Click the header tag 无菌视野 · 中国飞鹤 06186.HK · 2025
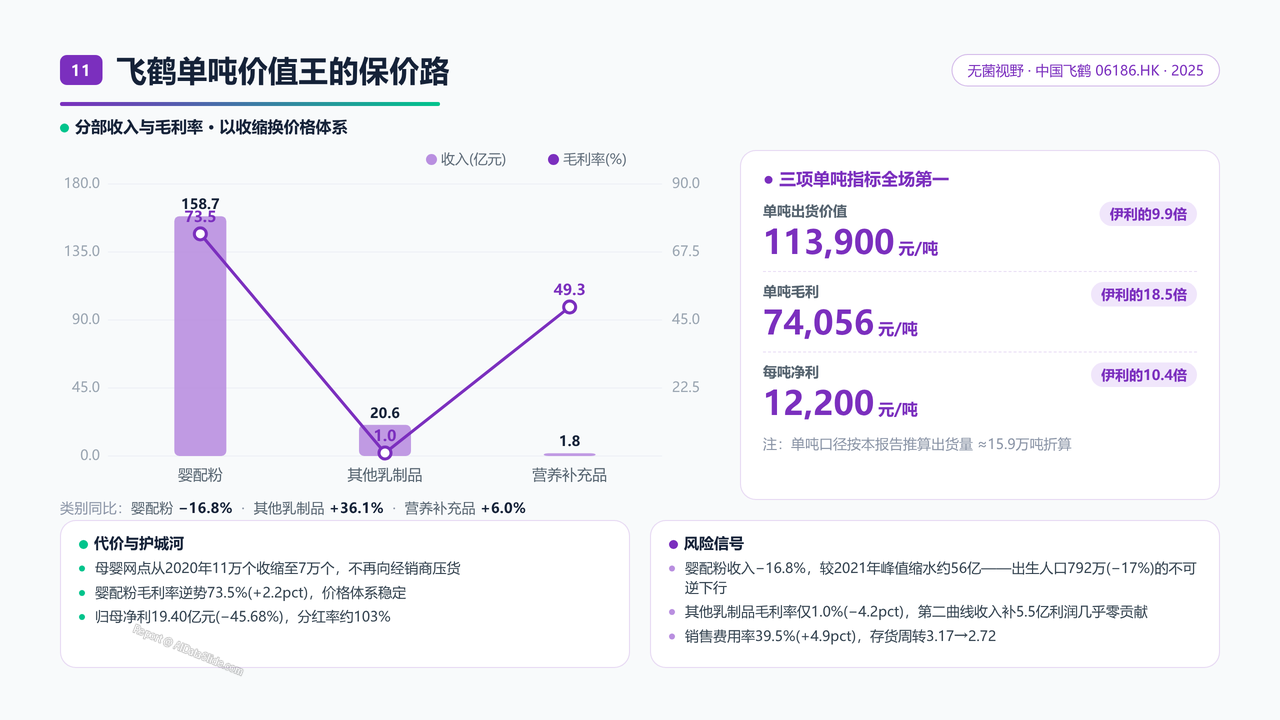Viewport: 1280px width, 720px height. point(1085,70)
